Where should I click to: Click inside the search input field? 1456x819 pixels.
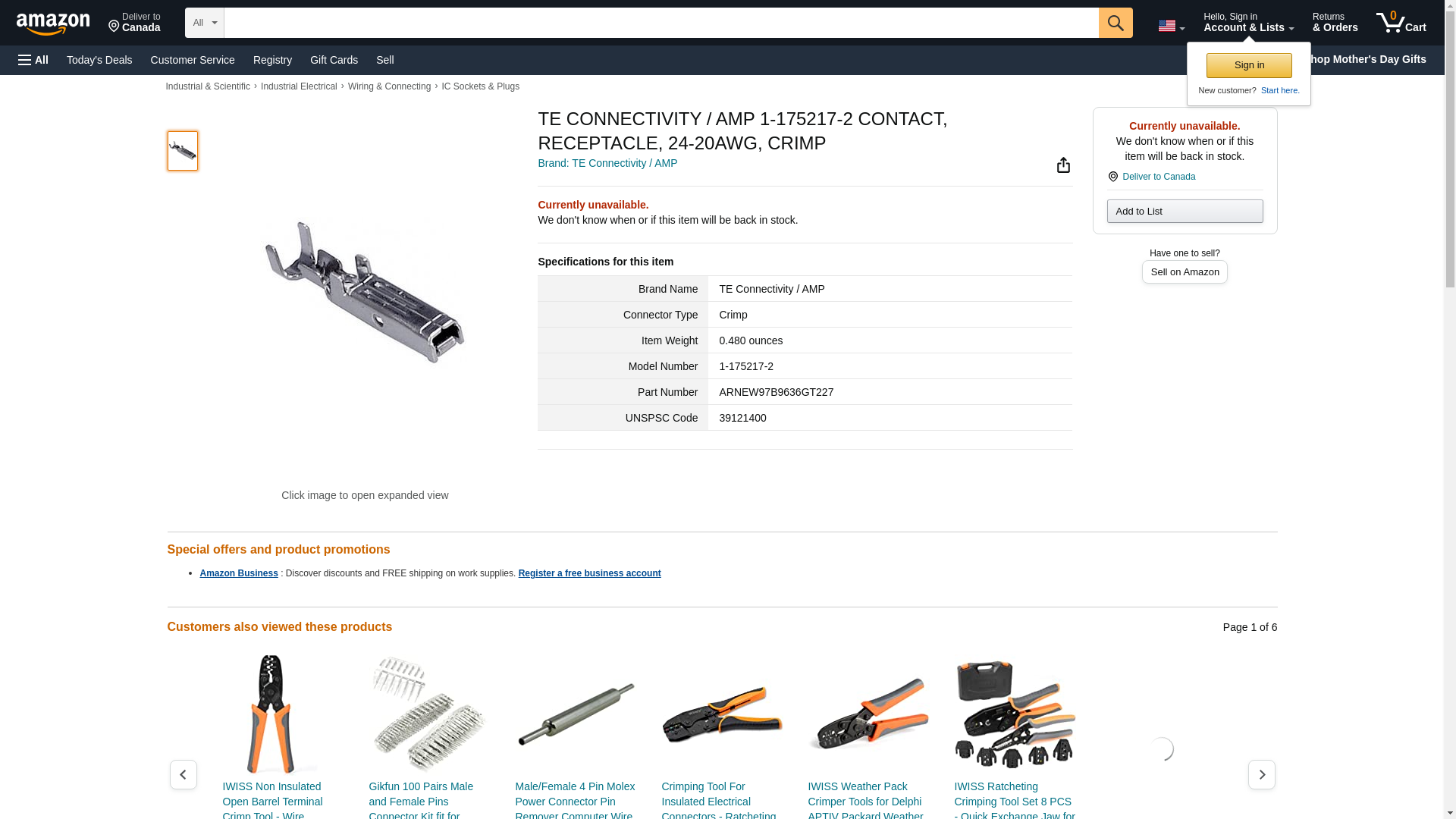(661, 23)
